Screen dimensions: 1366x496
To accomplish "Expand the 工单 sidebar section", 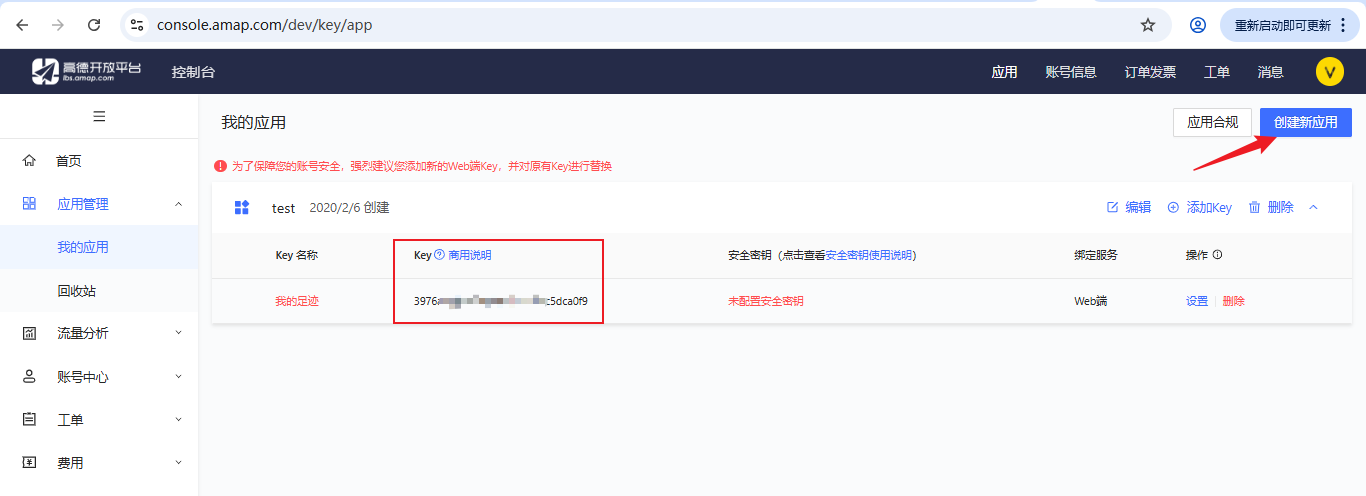I will pos(178,419).
